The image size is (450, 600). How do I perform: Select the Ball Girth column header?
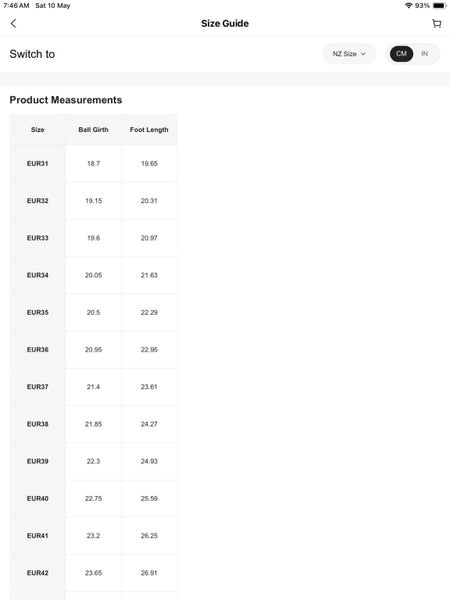(93, 130)
